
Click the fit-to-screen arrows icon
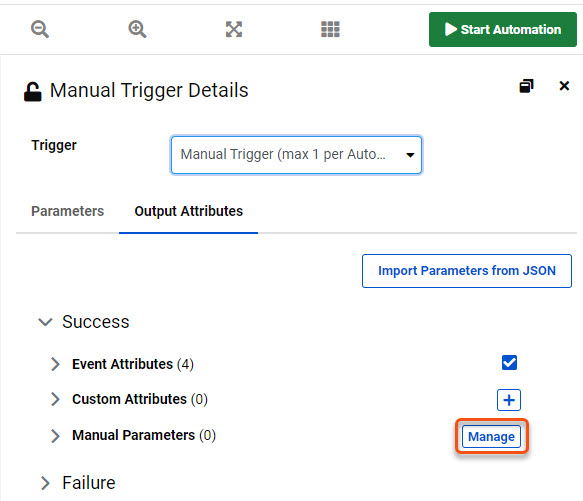click(234, 29)
